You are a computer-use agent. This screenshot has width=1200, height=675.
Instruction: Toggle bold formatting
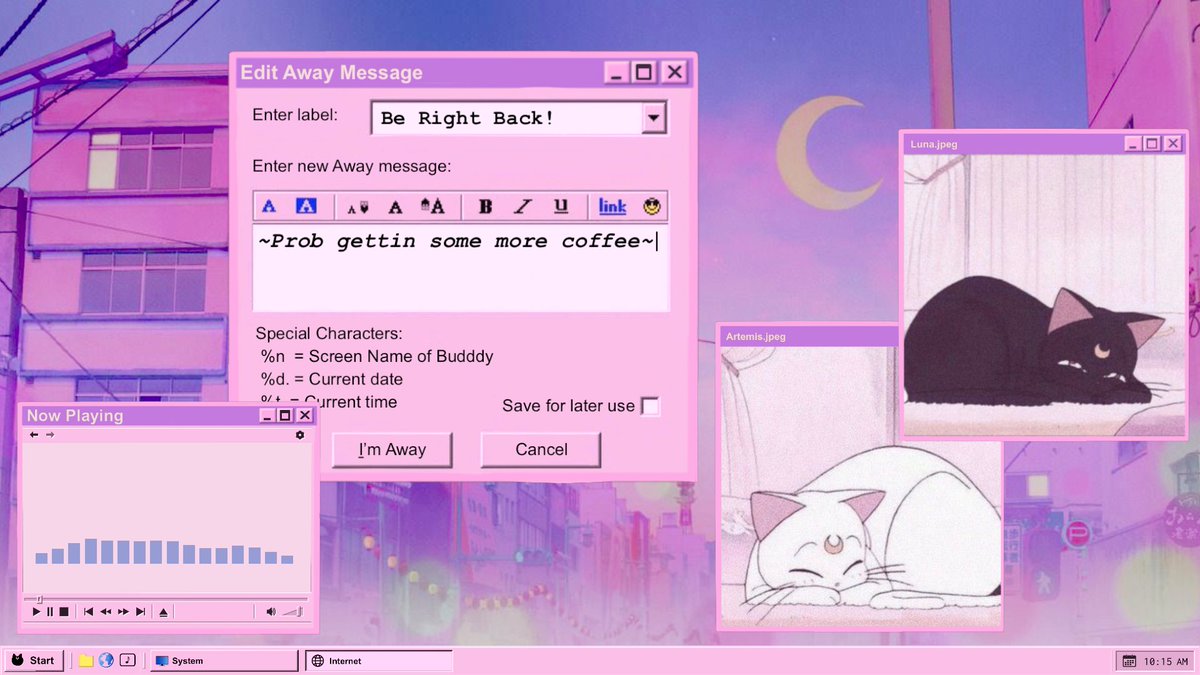click(x=486, y=206)
